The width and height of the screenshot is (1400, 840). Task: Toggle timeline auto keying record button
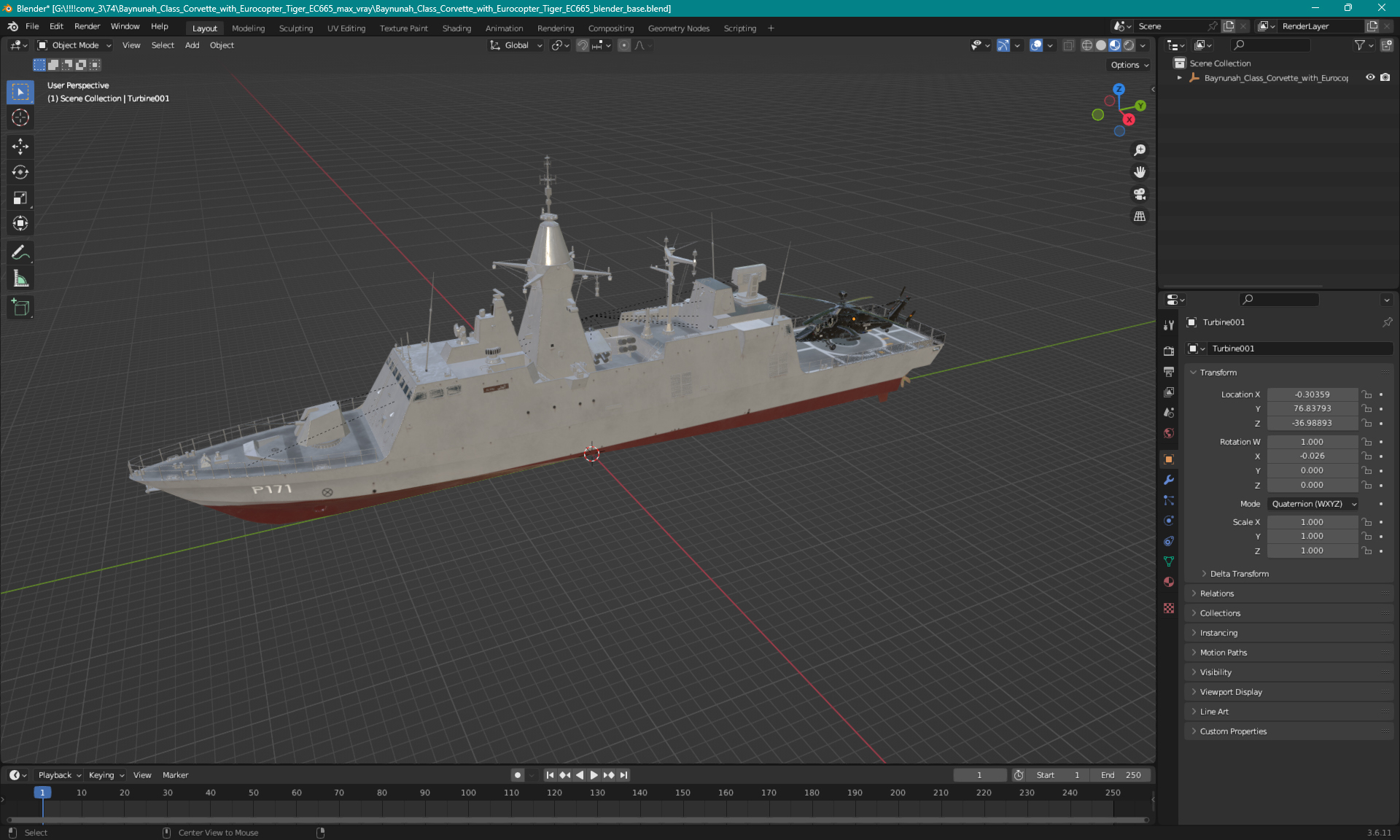[x=517, y=775]
